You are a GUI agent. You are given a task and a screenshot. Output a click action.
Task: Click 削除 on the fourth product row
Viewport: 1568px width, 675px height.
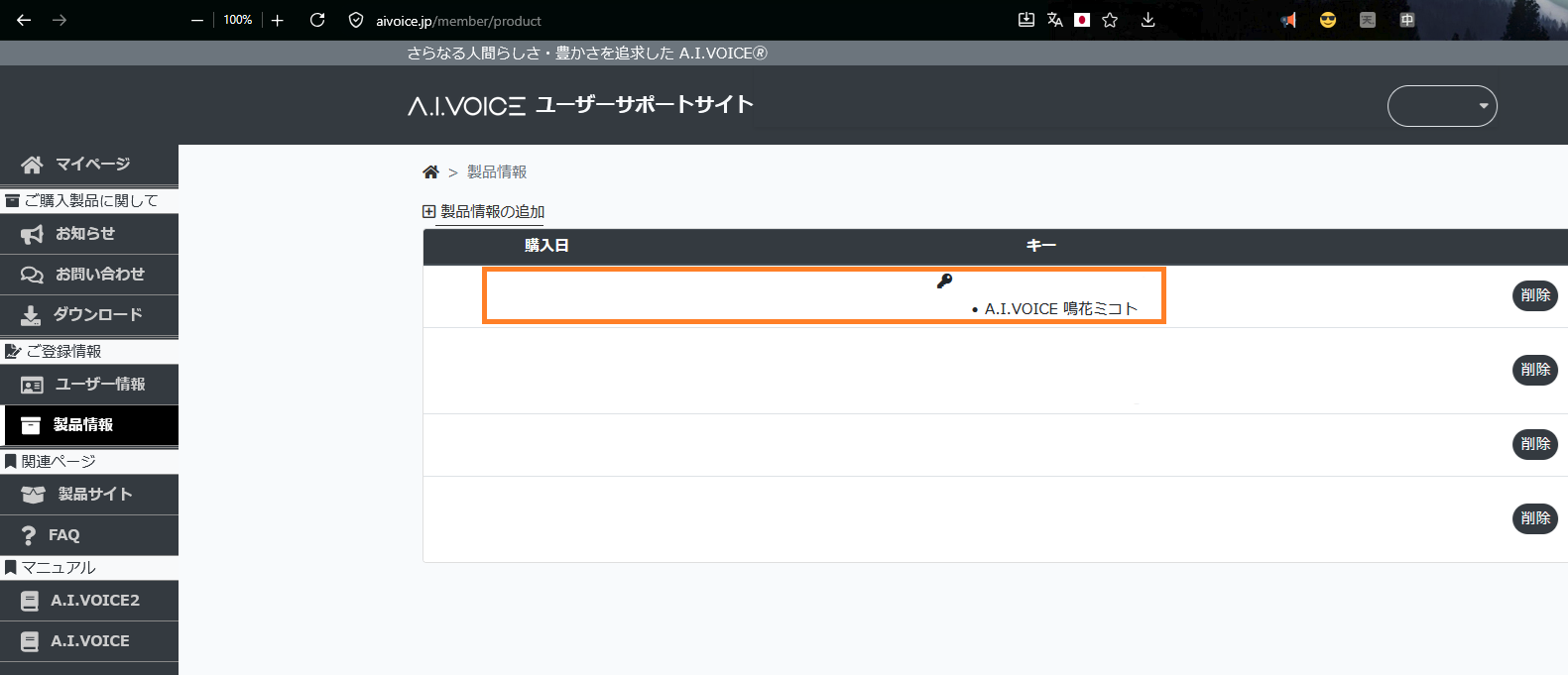[x=1535, y=518]
